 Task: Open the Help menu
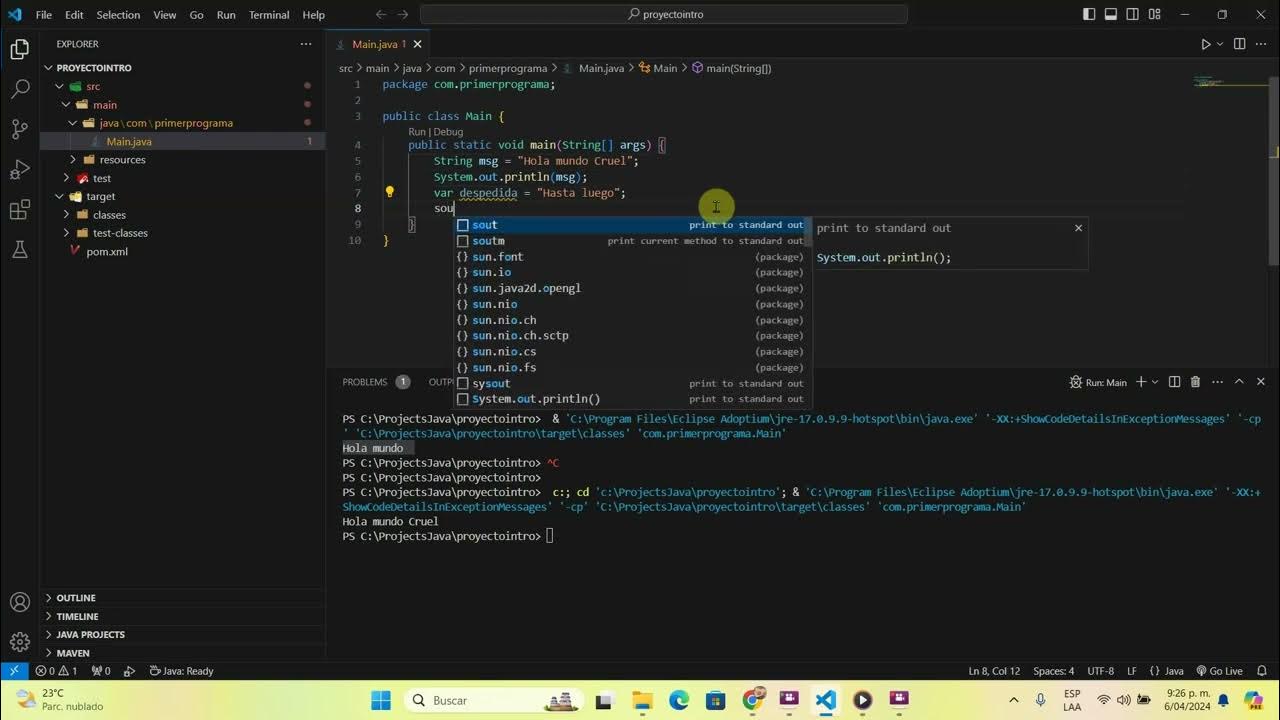click(x=314, y=15)
